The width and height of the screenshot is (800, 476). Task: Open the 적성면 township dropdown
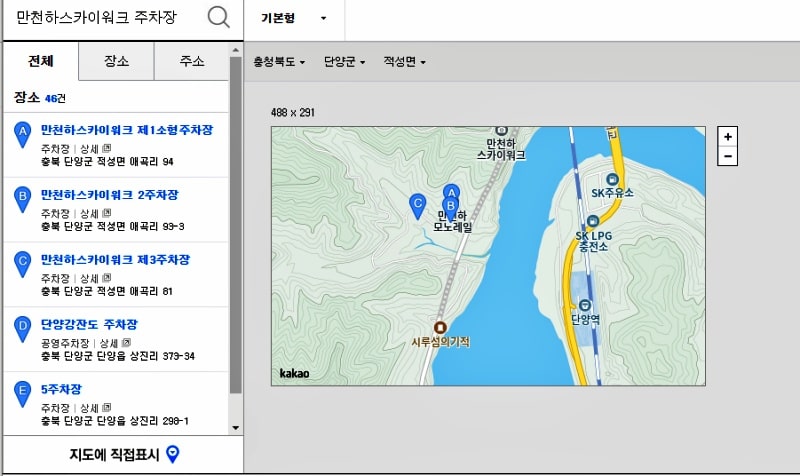point(405,62)
